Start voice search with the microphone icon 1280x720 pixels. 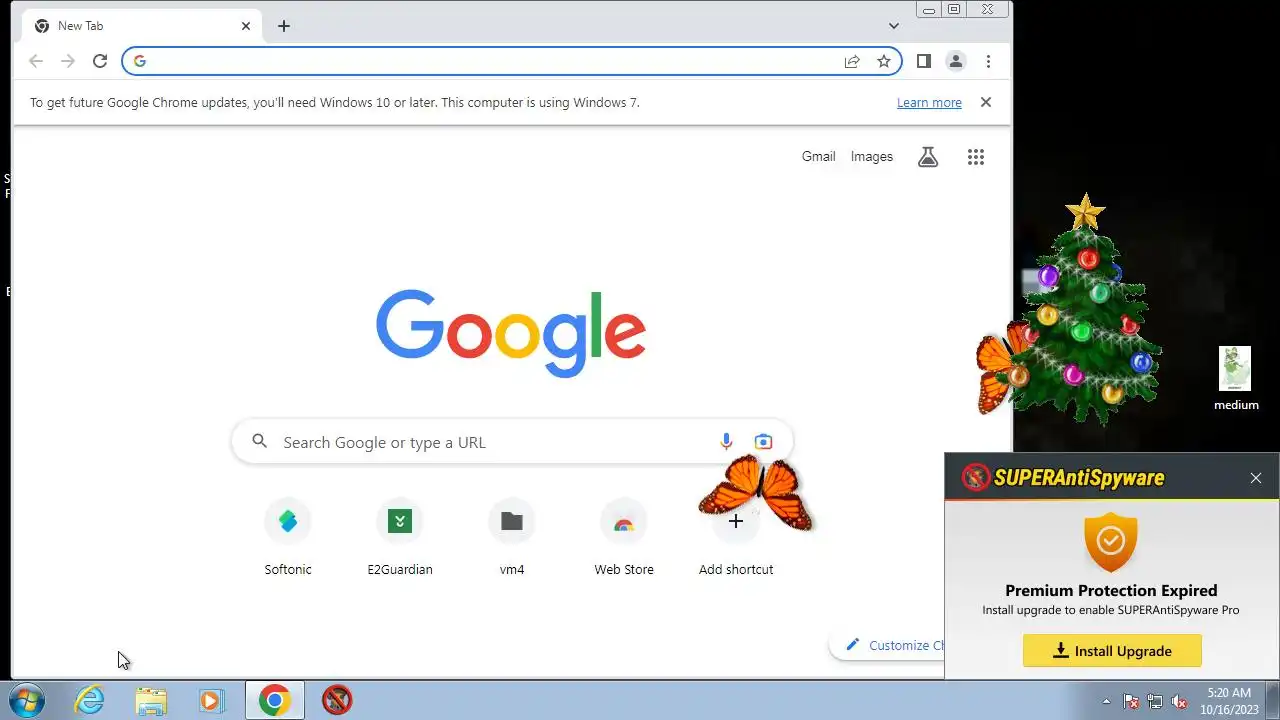click(727, 442)
